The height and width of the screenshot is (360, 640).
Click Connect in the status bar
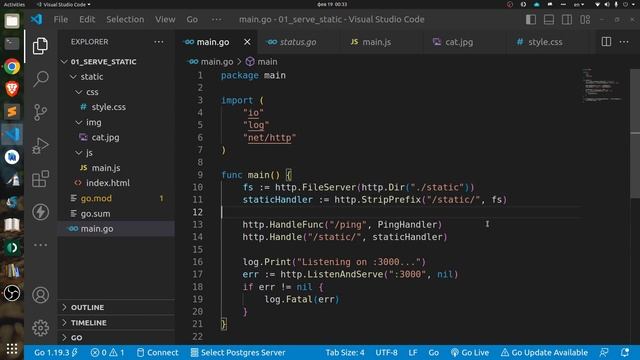(x=158, y=352)
